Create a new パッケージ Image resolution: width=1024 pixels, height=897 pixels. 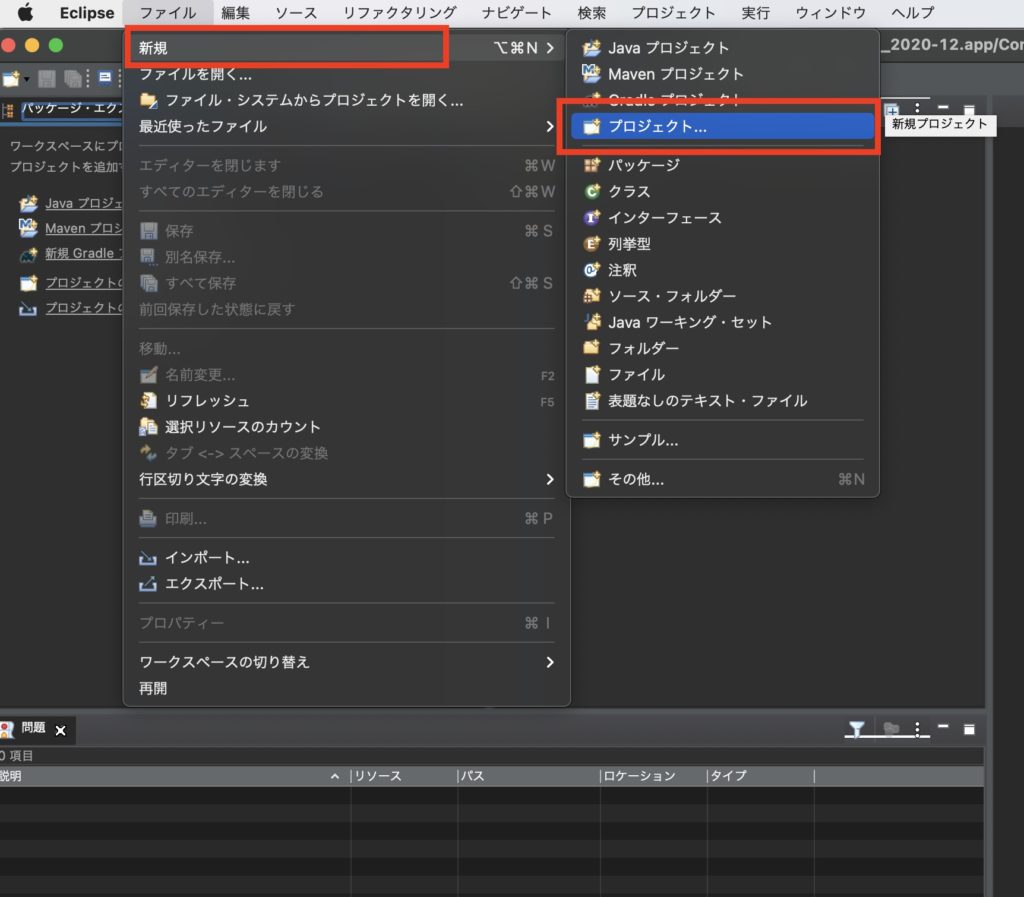pos(722,165)
